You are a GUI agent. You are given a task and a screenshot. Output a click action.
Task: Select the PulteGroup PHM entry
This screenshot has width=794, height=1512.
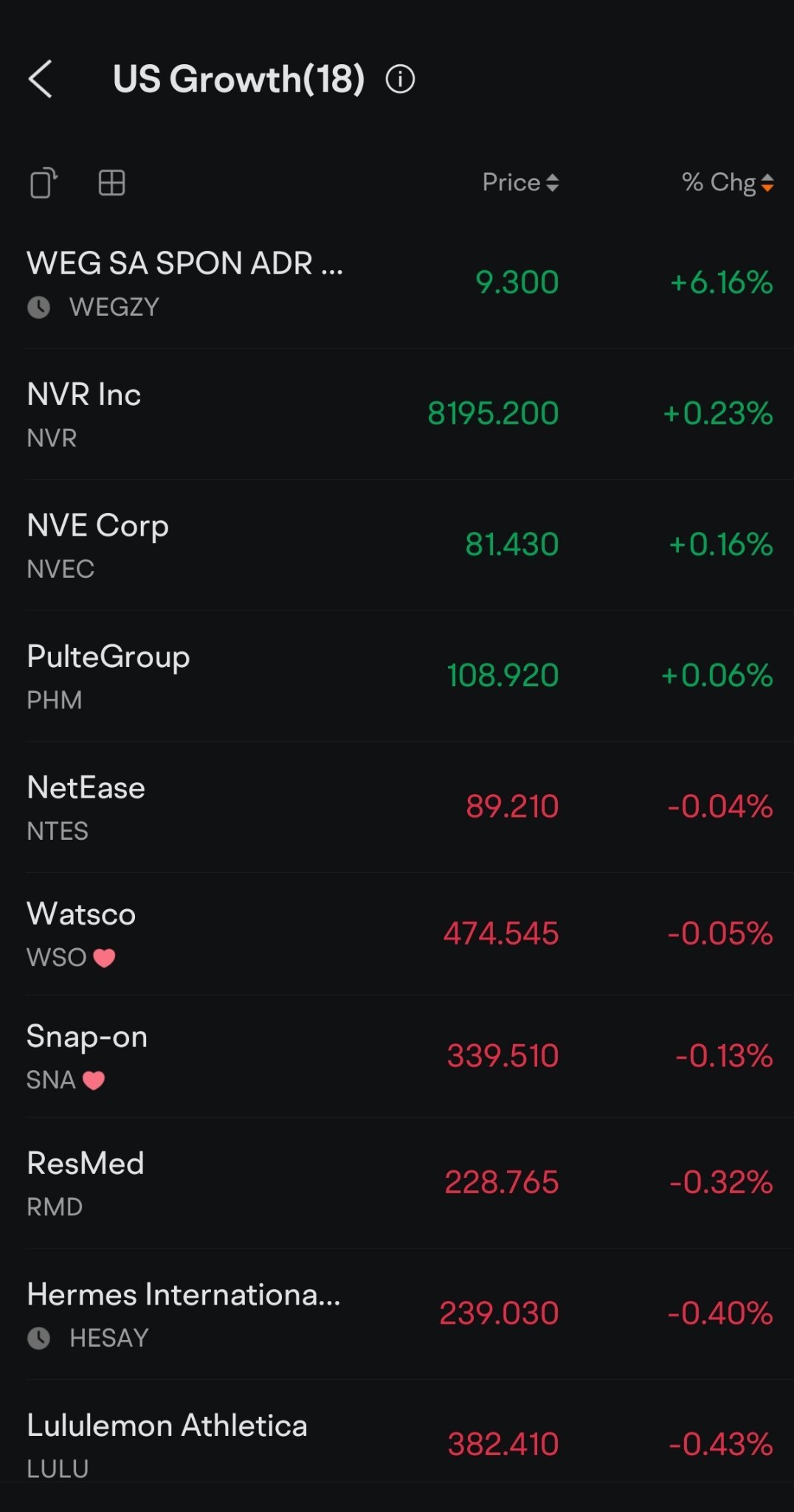tap(397, 676)
